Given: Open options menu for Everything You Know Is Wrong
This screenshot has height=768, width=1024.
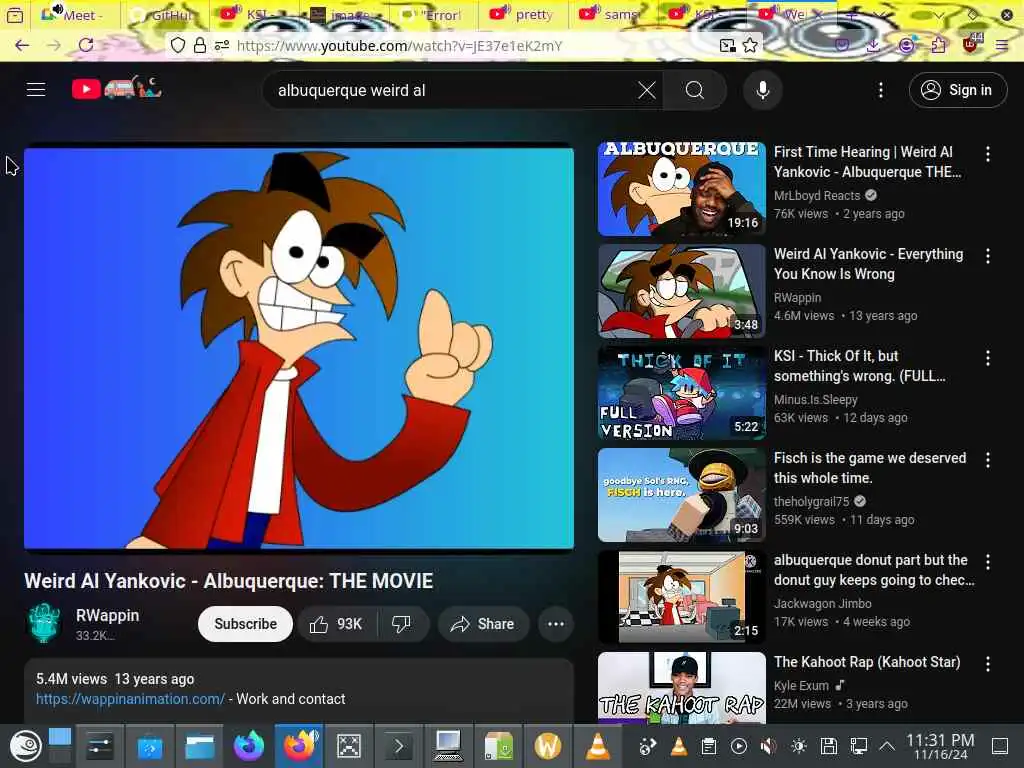Looking at the screenshot, I should tap(987, 256).
